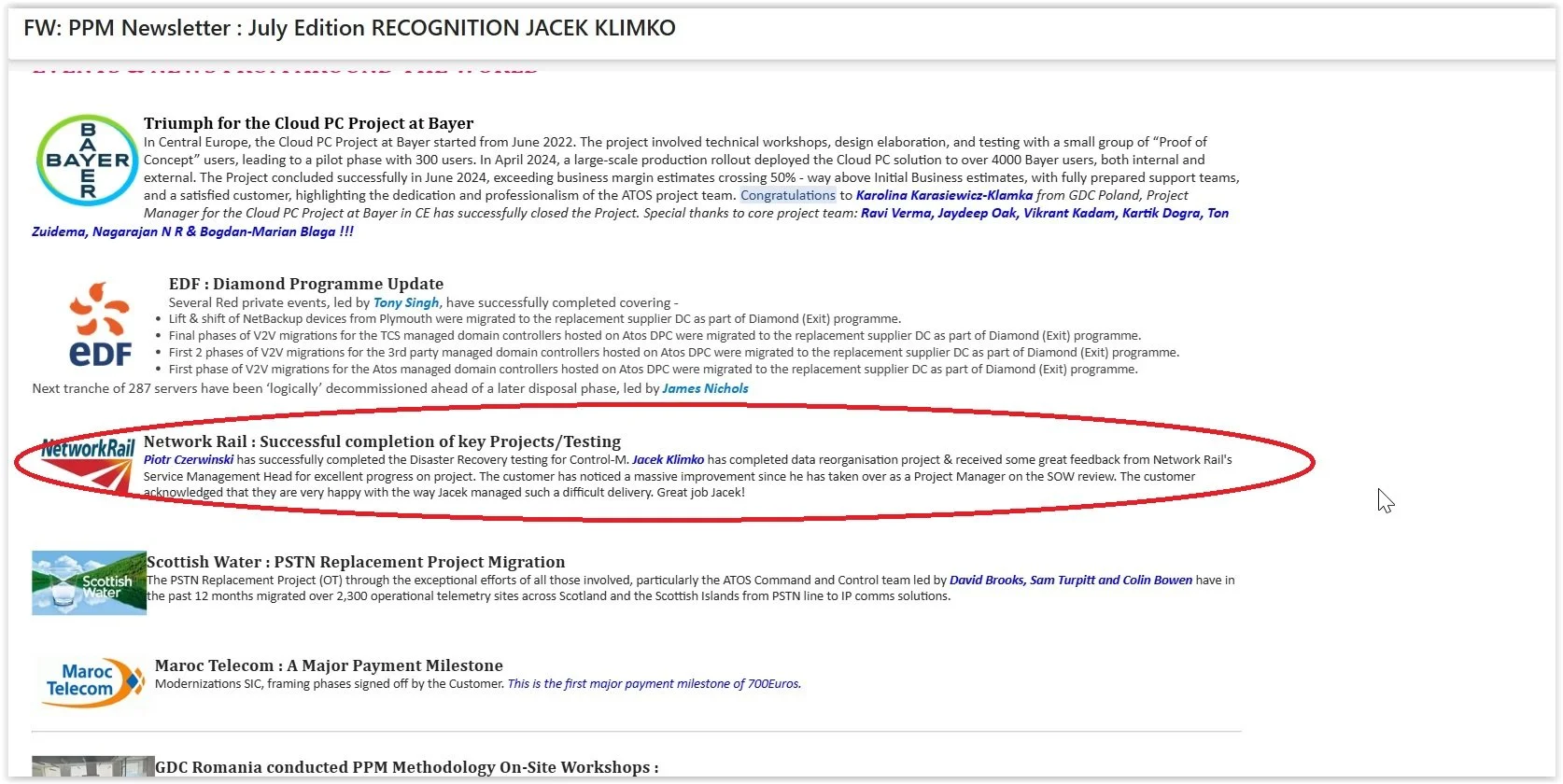Click 'Several Red private events, led by' text
This screenshot has width=1563, height=784.
coord(269,302)
